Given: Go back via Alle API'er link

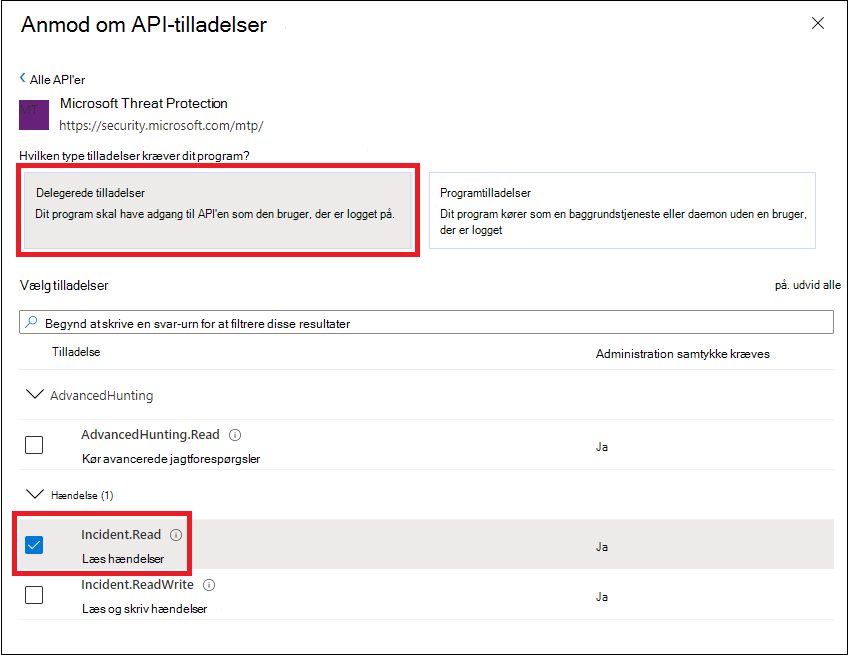Looking at the screenshot, I should (x=57, y=80).
